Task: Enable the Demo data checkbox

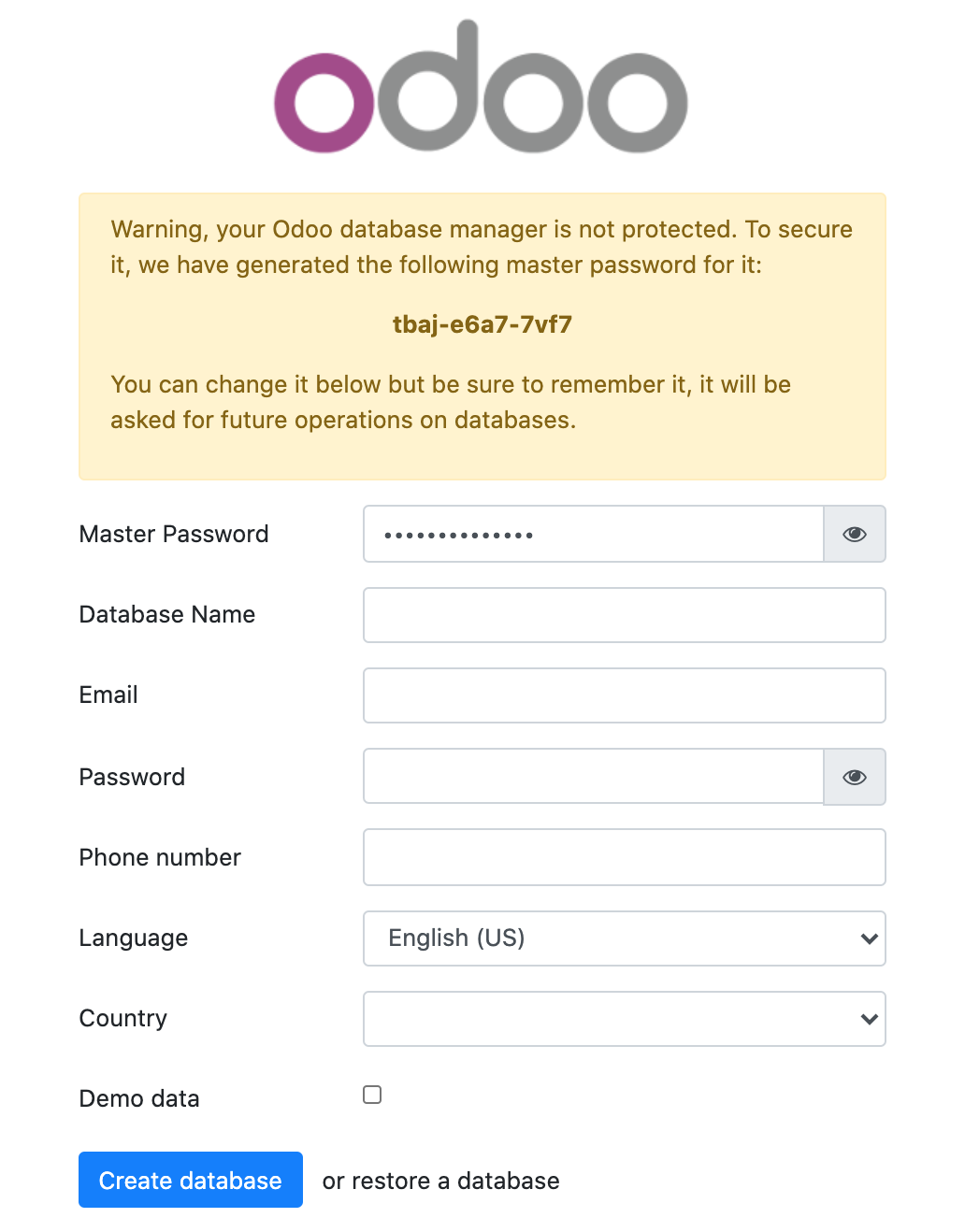Action: (x=372, y=1095)
